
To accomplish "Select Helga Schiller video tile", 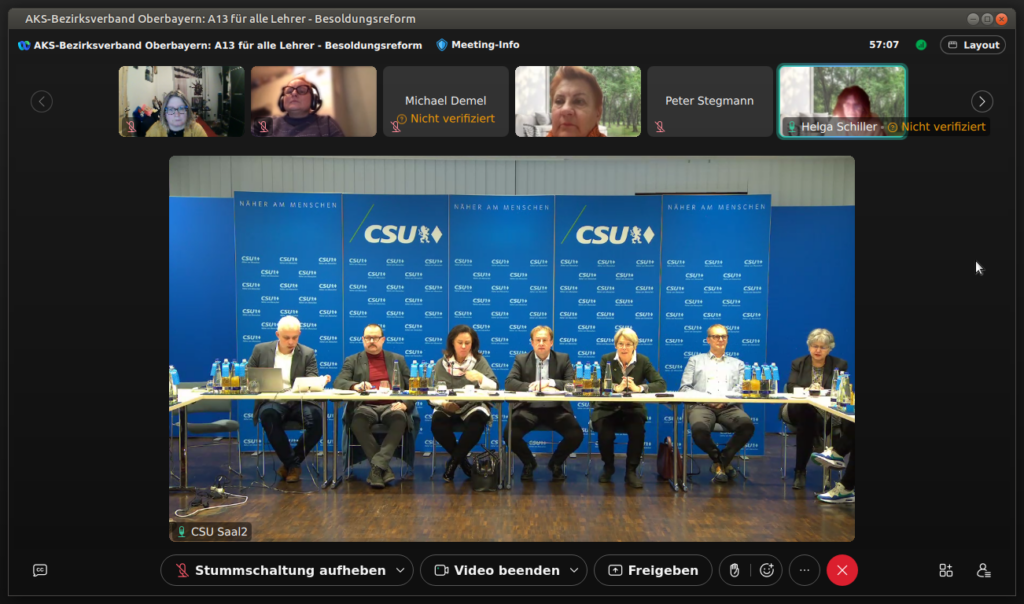I will click(842, 101).
